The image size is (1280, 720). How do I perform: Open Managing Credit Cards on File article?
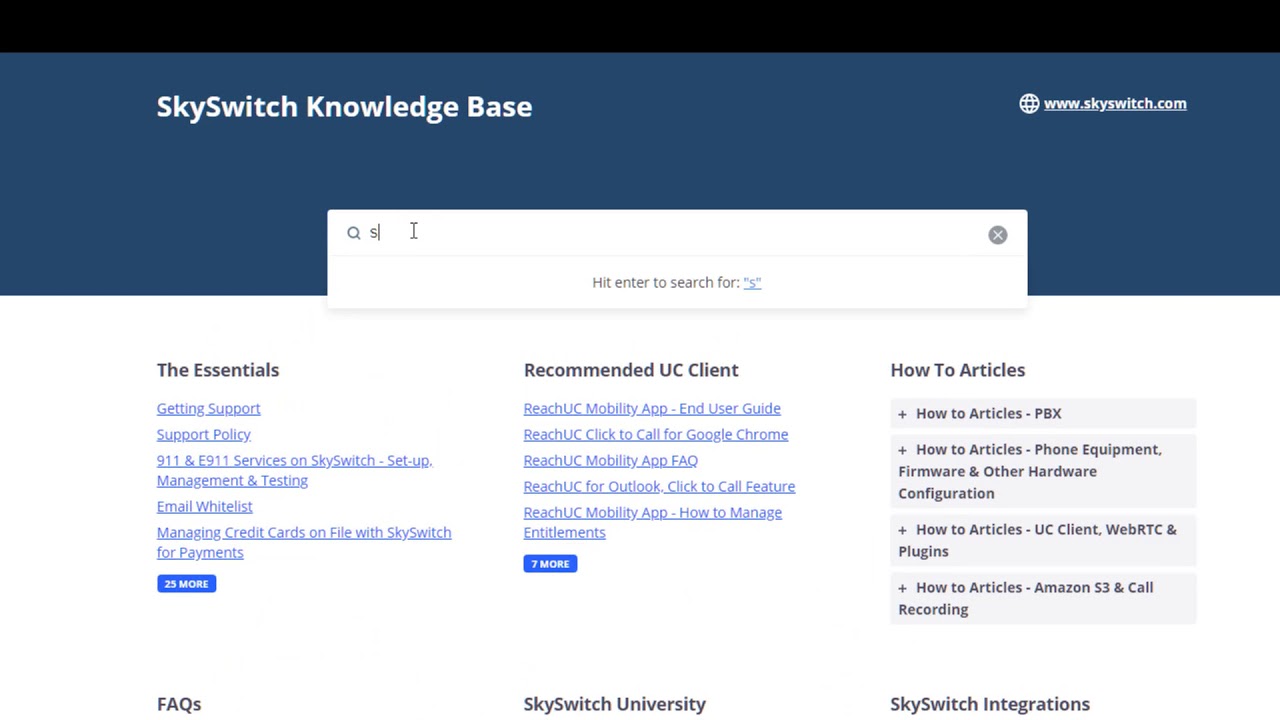point(304,542)
